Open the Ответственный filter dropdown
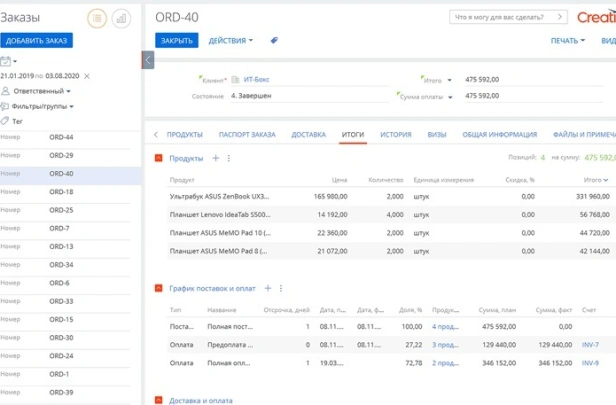This screenshot has height=405, width=616. coord(43,91)
